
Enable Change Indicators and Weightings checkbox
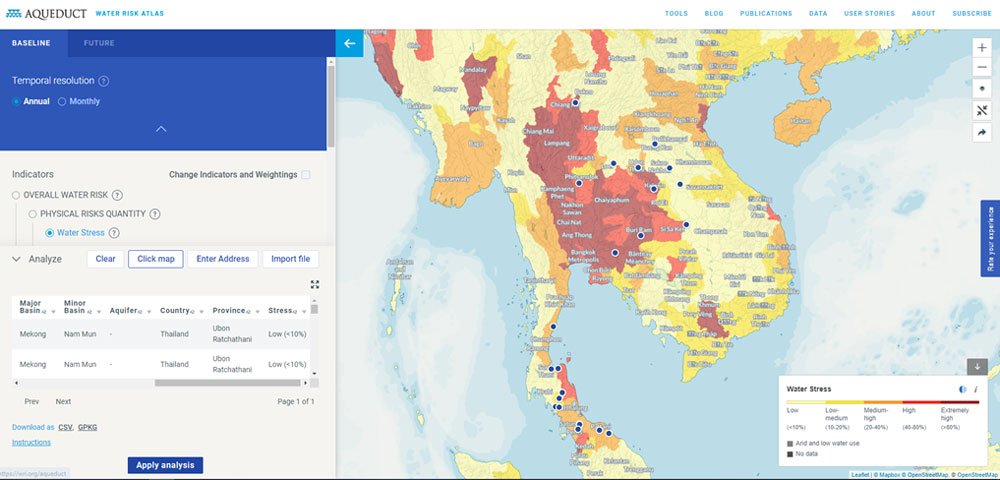(306, 175)
